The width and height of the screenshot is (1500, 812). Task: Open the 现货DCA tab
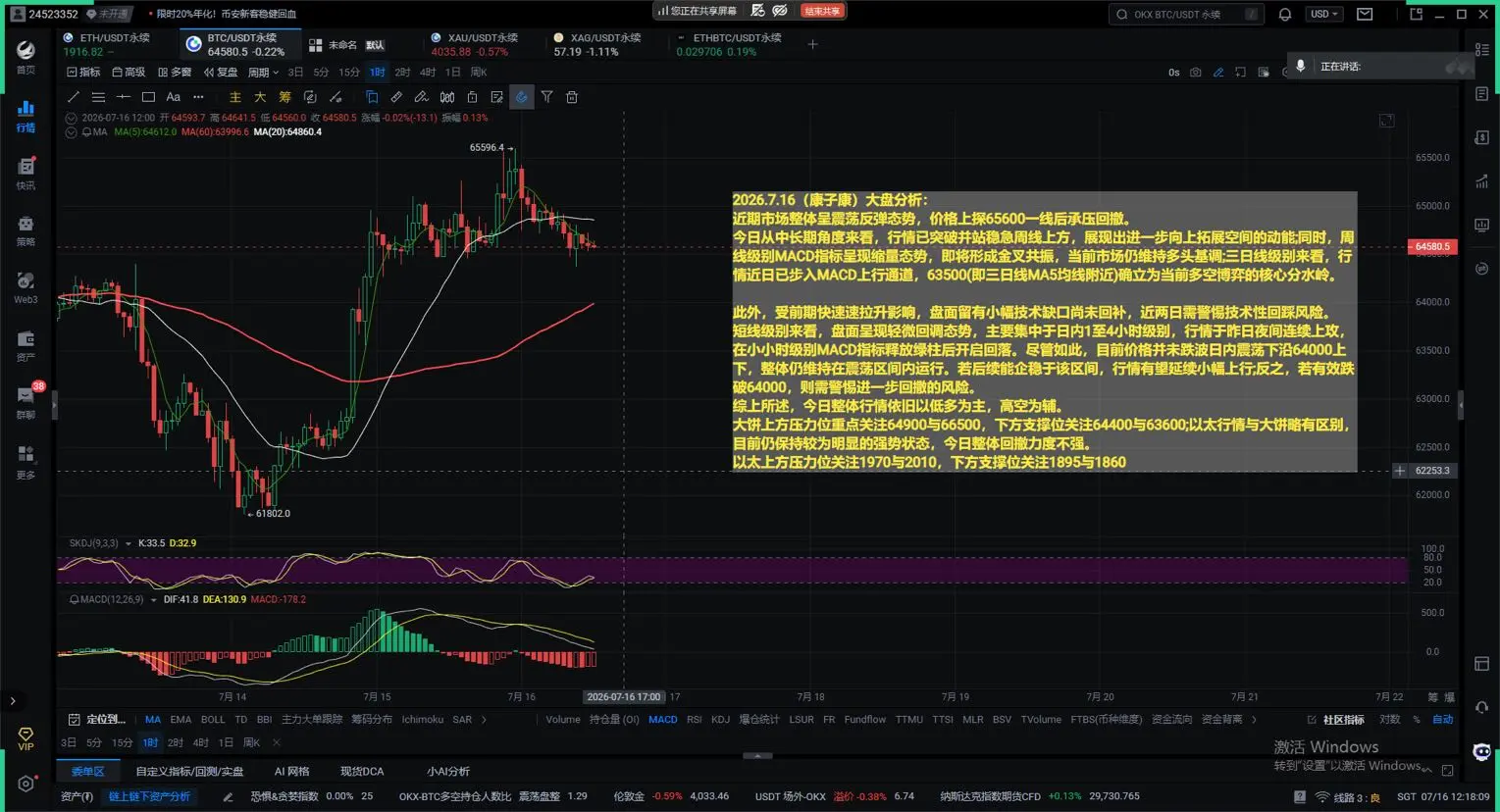pyautogui.click(x=362, y=772)
